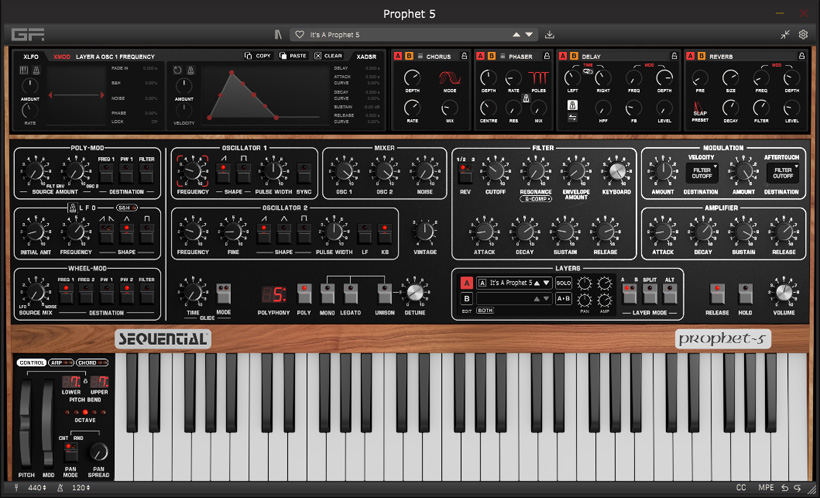Click the A+B layer button
Viewport: 820px width, 498px height.
click(563, 299)
